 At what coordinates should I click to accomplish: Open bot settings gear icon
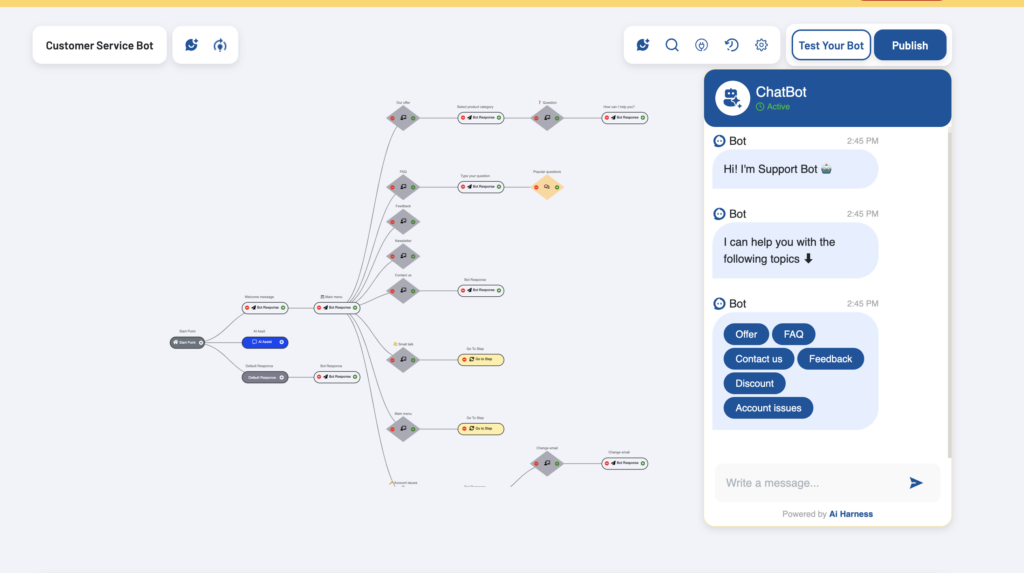click(x=761, y=45)
